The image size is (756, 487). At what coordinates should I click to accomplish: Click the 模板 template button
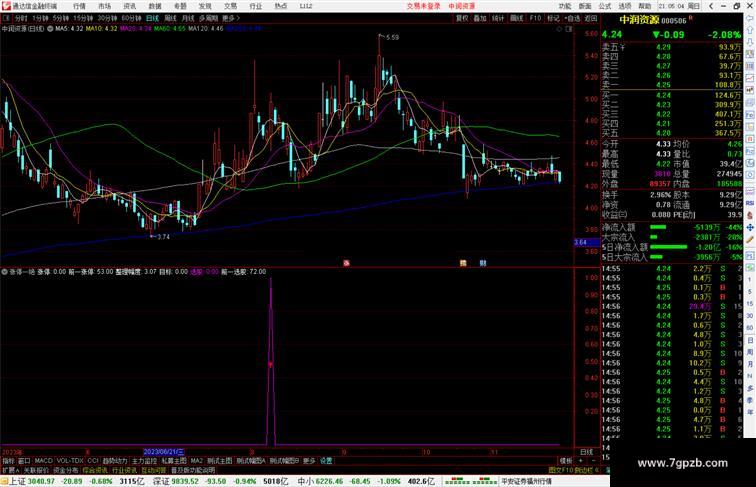[x=566, y=461]
